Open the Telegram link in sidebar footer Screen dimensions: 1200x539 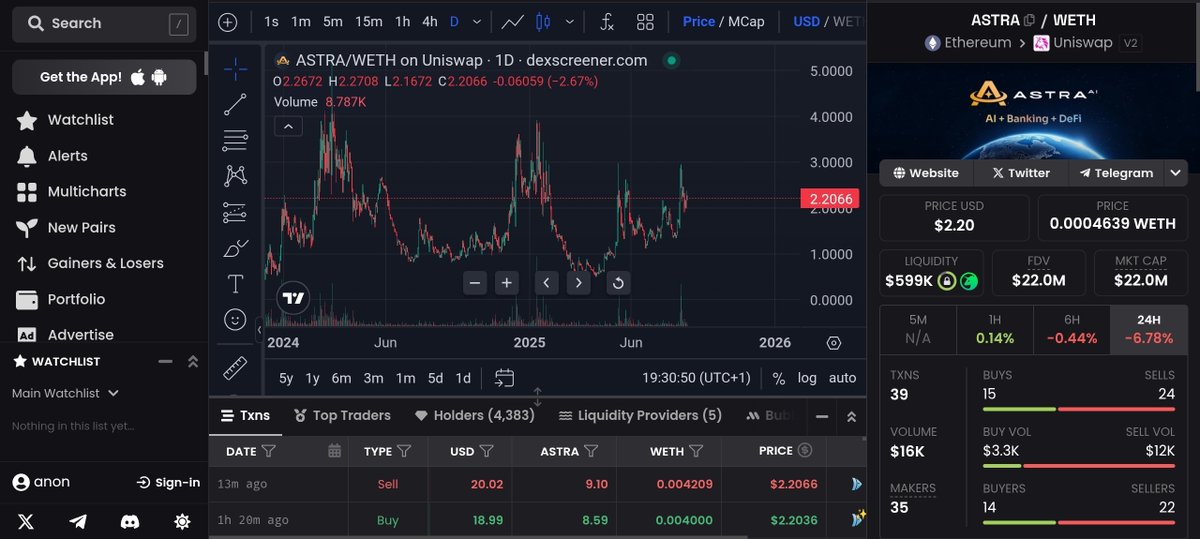78,522
